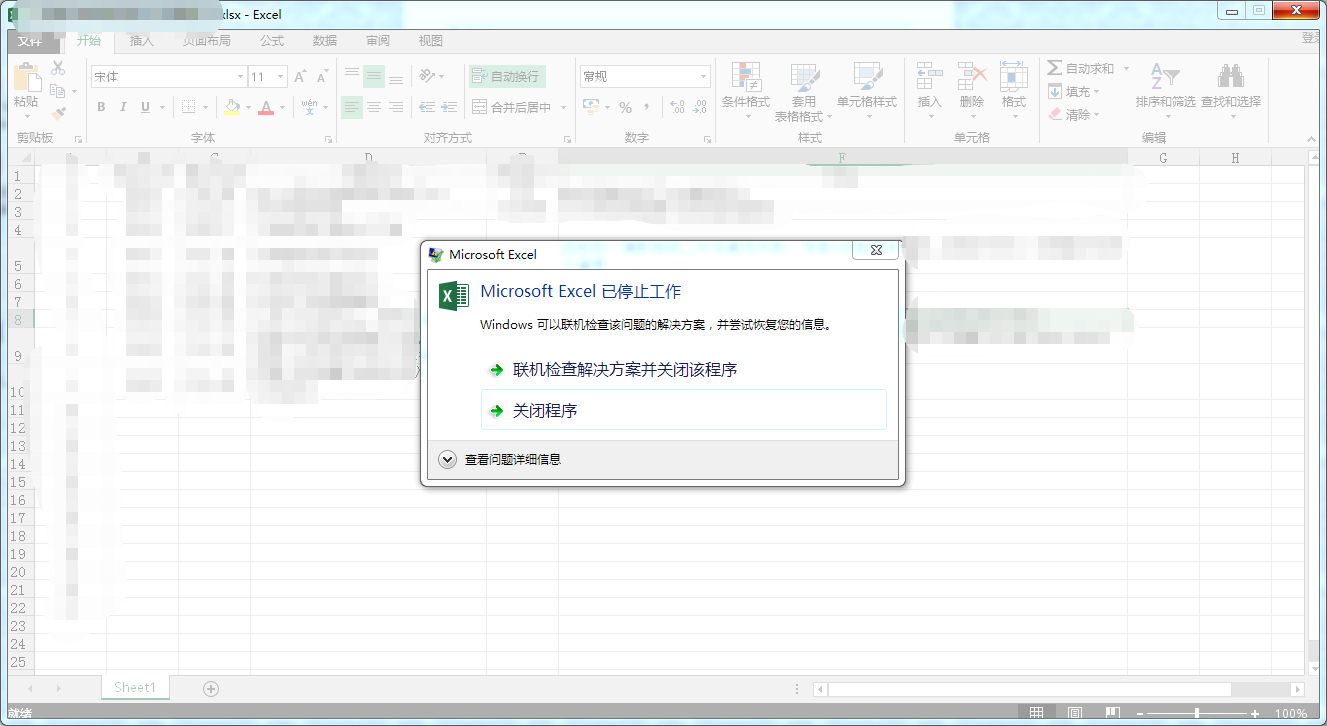Open the font name dropdown (宋体)

(240, 77)
